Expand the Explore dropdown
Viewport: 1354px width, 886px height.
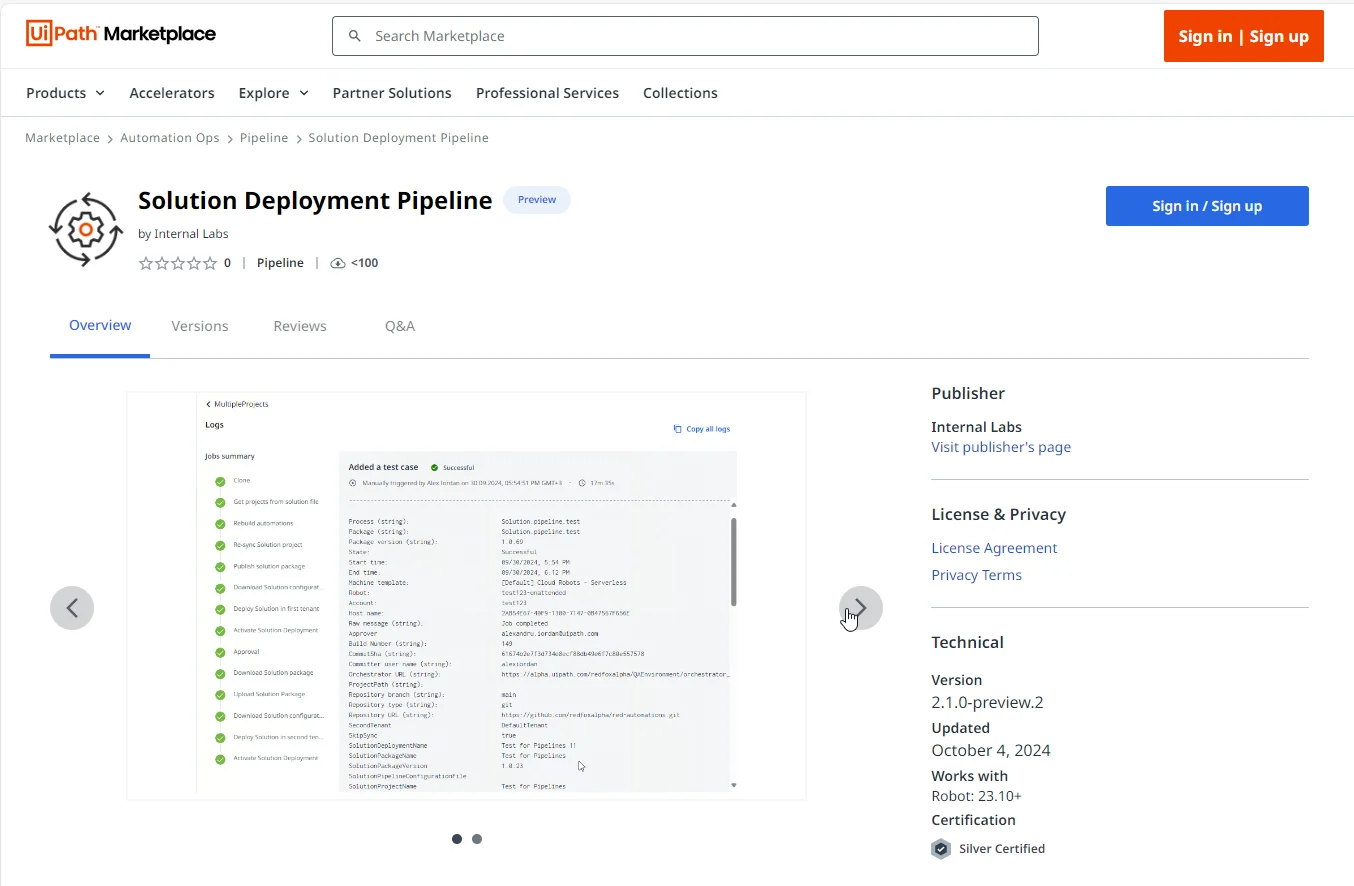(273, 92)
